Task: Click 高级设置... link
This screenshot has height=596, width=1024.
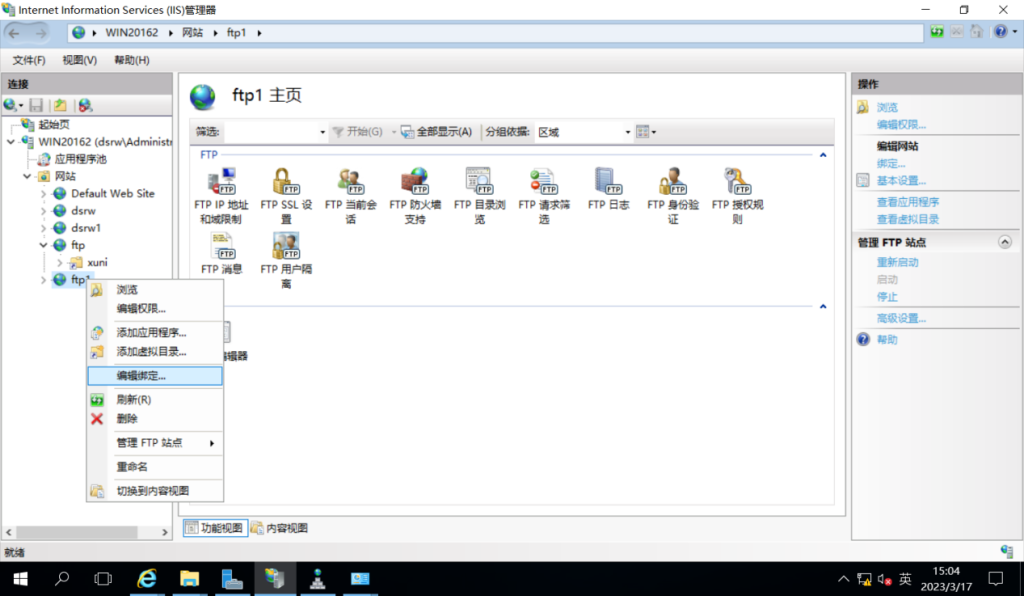Action: (x=901, y=319)
